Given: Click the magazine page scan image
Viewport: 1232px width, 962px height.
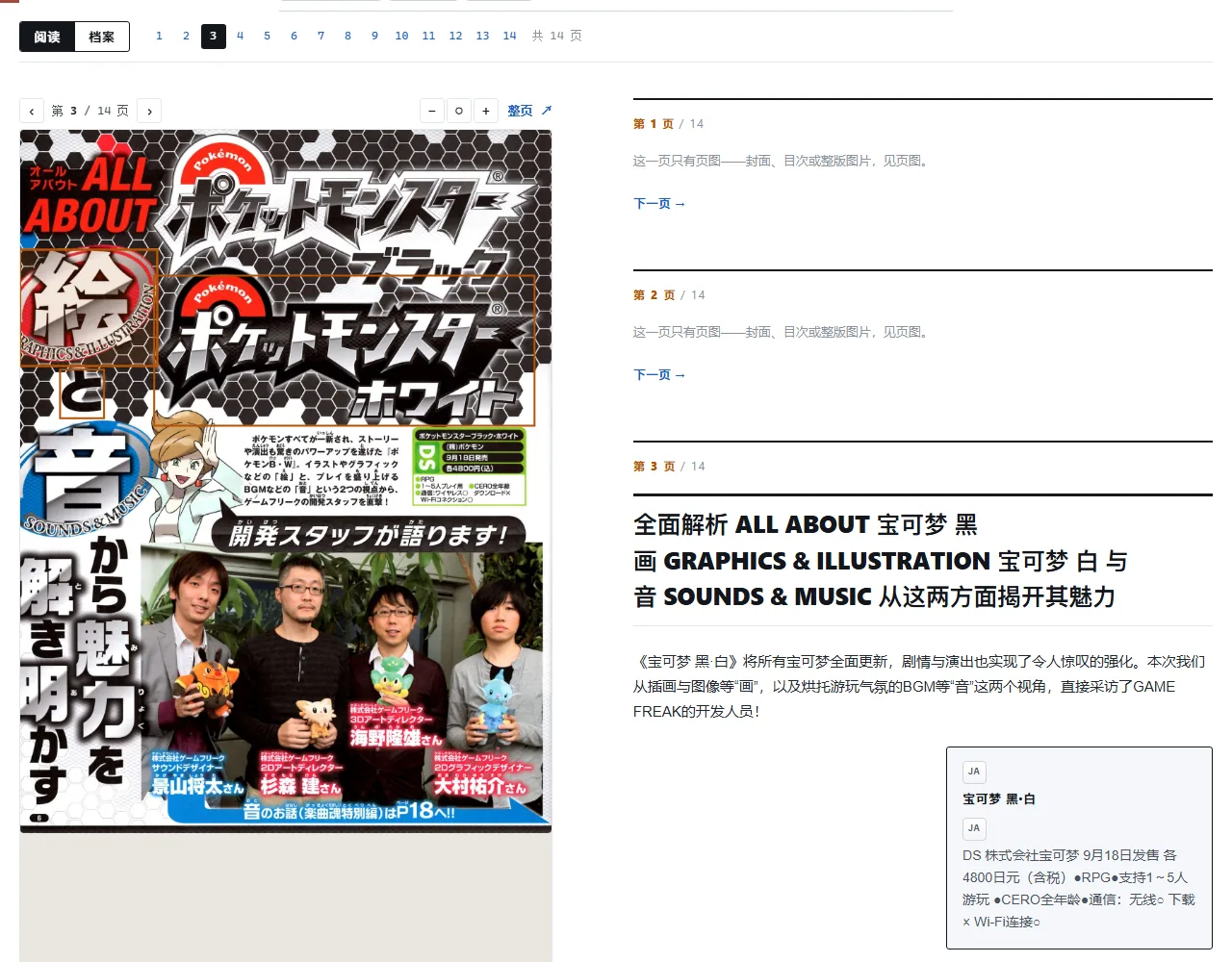Looking at the screenshot, I should [286, 481].
